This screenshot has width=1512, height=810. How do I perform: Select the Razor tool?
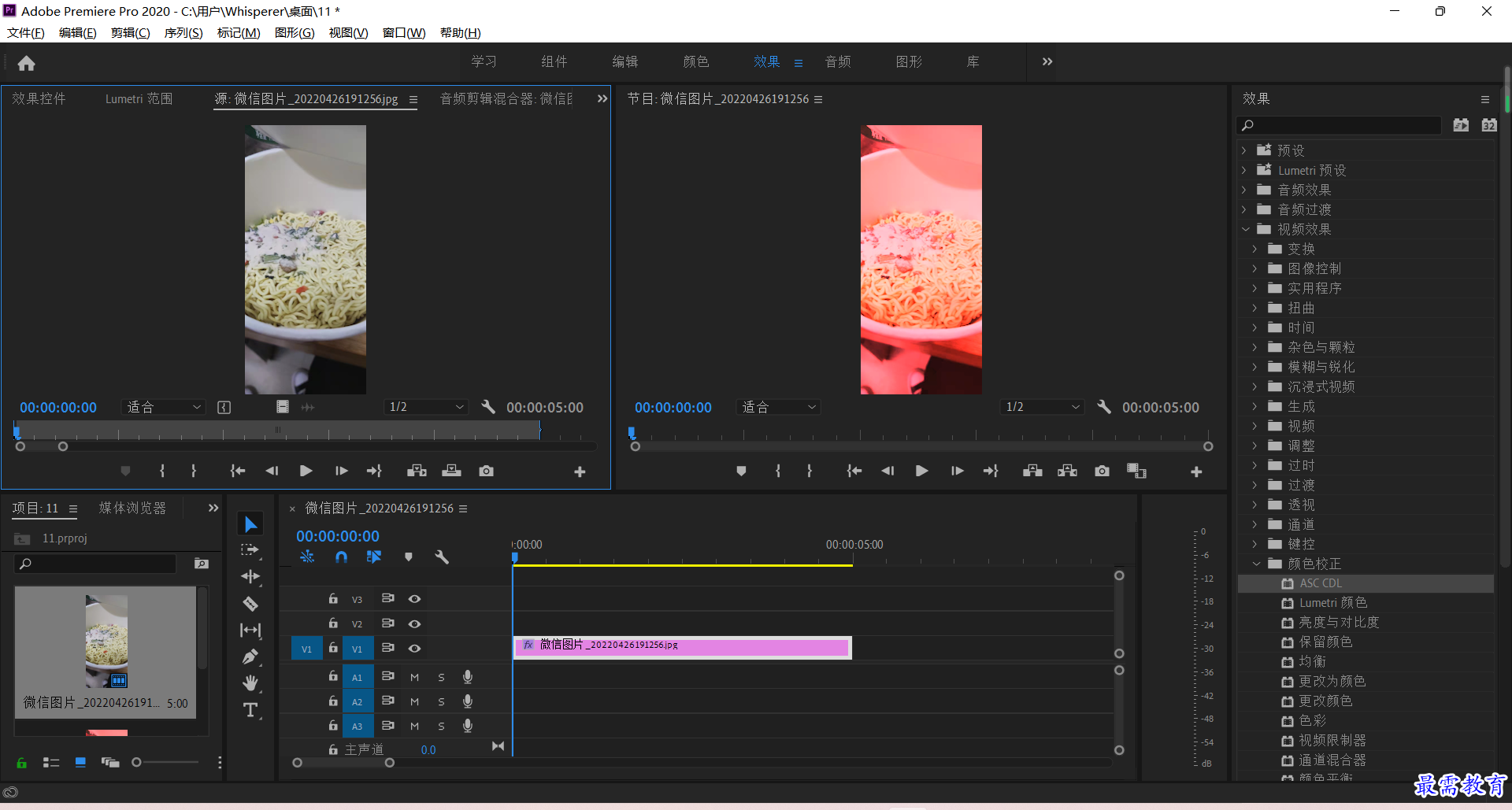[250, 604]
